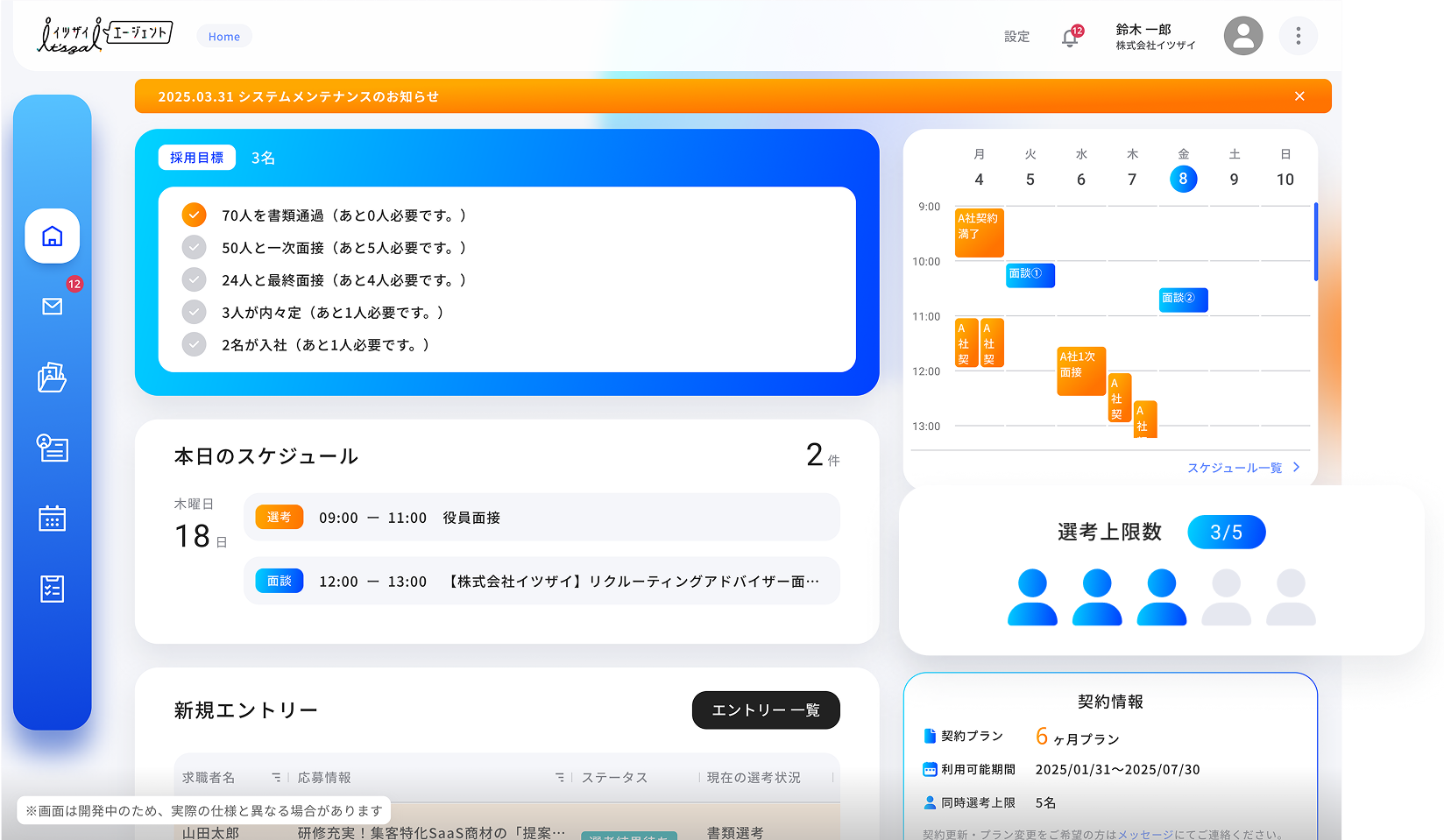The width and height of the screenshot is (1444, 840).
Task: Toggle the 50人と一次面接 goal checkmark
Action: click(x=194, y=247)
